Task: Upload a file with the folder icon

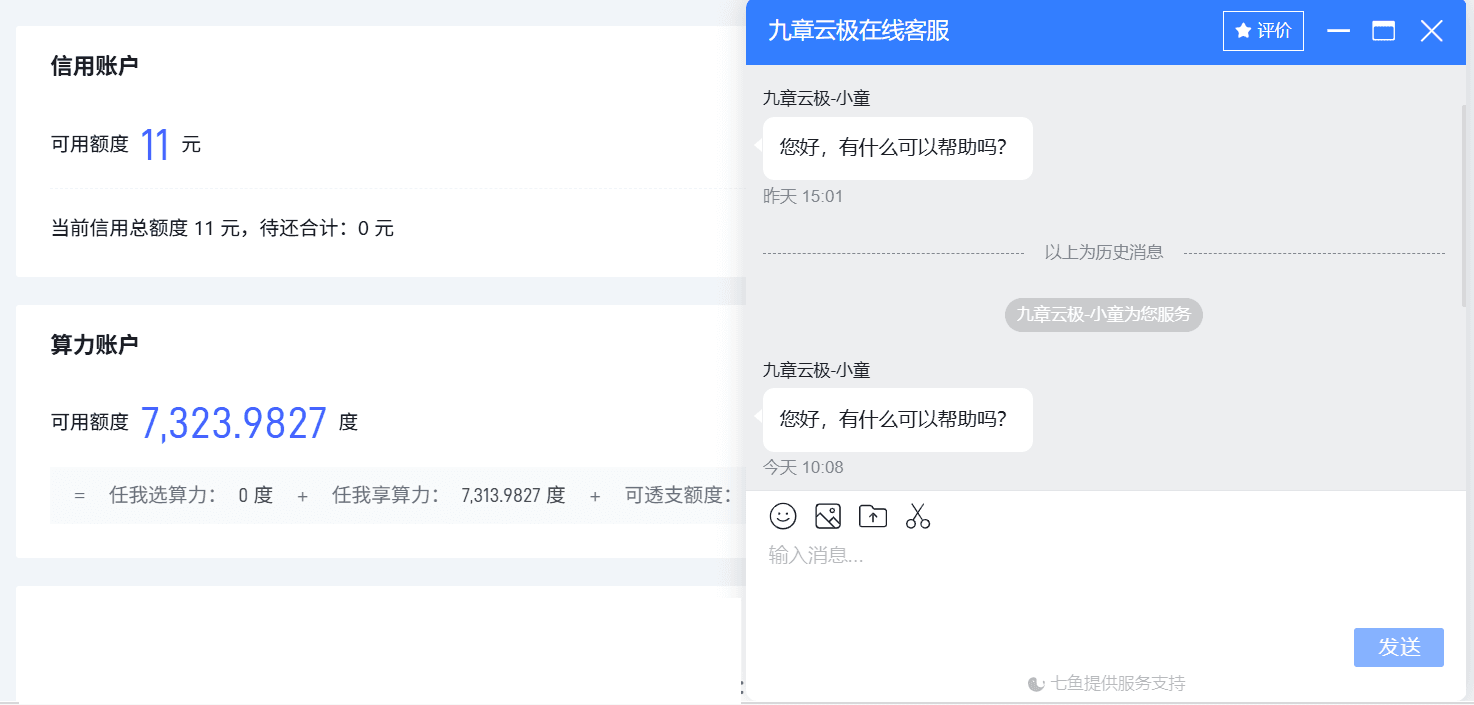Action: tap(873, 516)
